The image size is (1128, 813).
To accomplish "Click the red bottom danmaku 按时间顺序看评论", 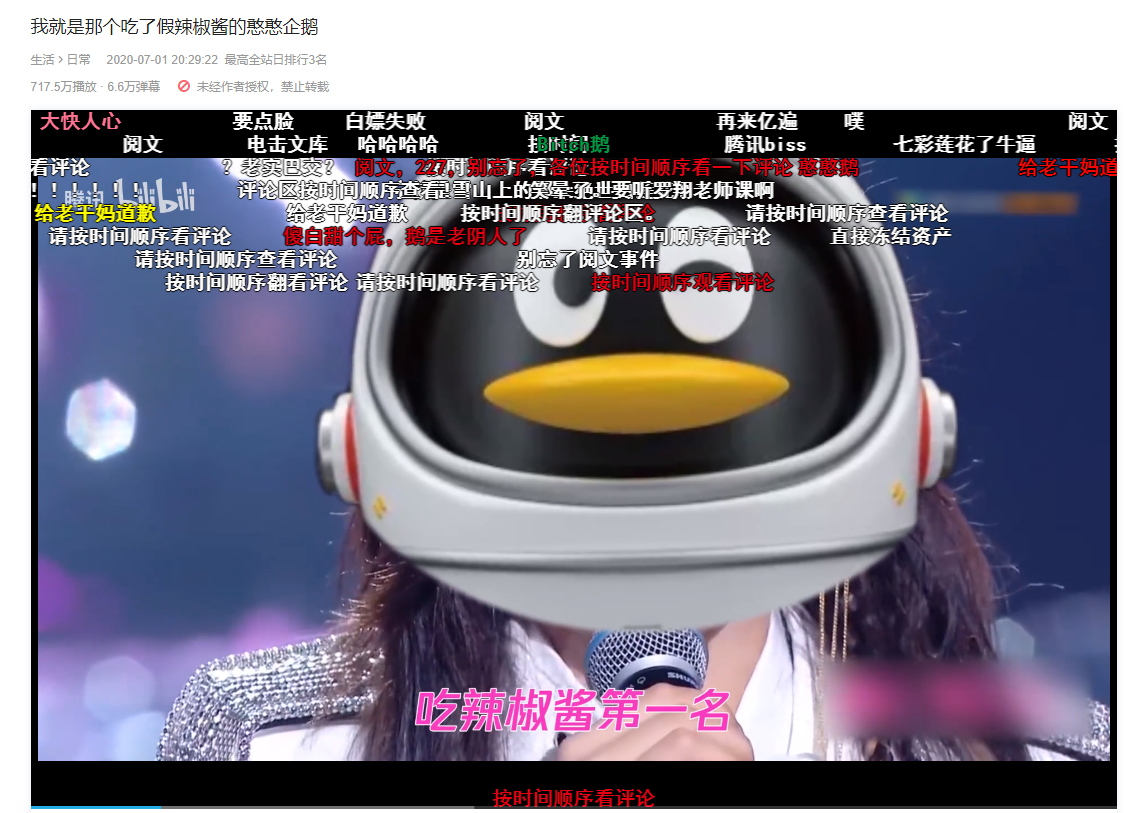I will pyautogui.click(x=573, y=798).
